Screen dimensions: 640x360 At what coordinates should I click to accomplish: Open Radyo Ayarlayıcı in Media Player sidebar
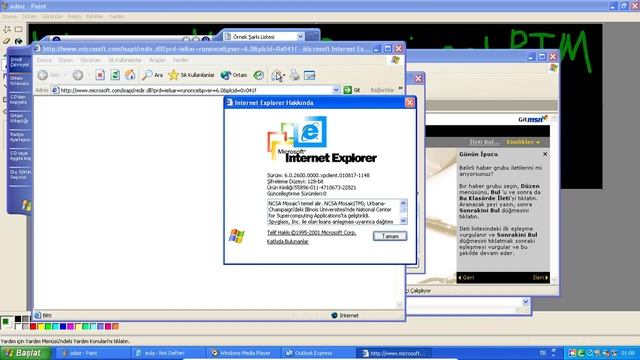pyautogui.click(x=20, y=137)
